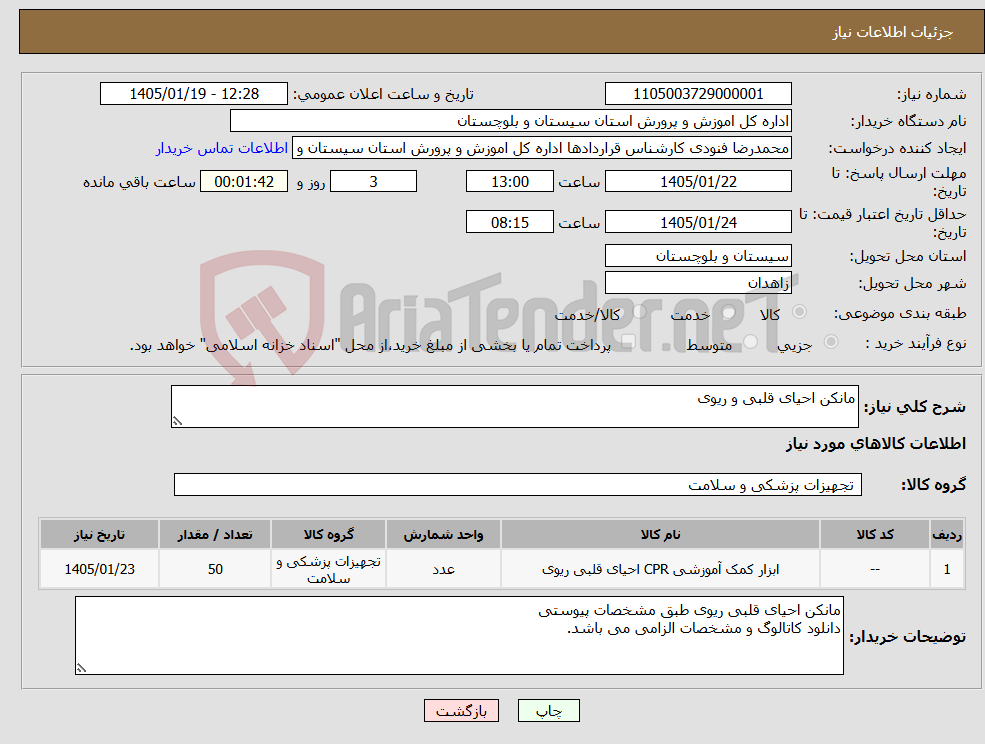Select the کالا radio button
The height and width of the screenshot is (744, 985).
coord(800,312)
